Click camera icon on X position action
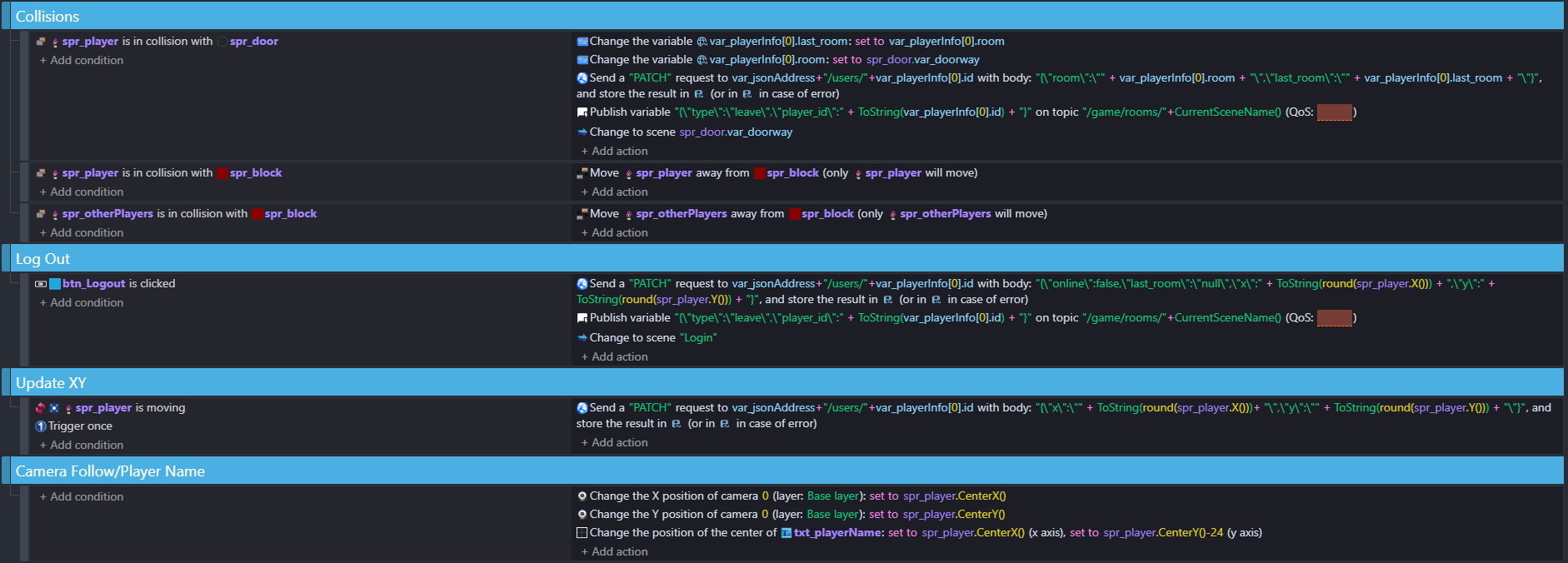Screen dimensions: 1568x563 [582, 496]
